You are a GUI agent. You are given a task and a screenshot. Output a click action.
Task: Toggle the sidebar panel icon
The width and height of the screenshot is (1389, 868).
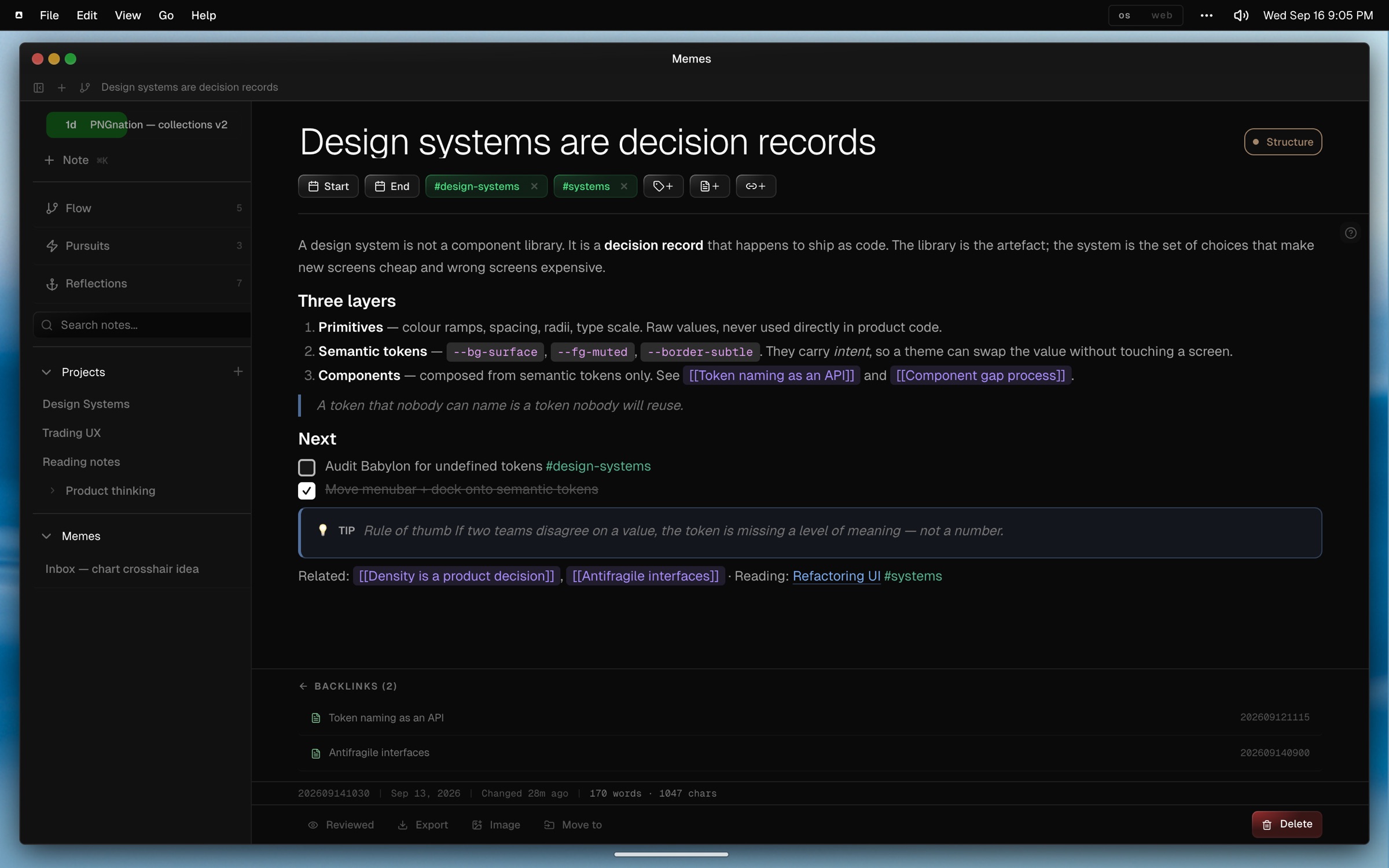[39, 87]
